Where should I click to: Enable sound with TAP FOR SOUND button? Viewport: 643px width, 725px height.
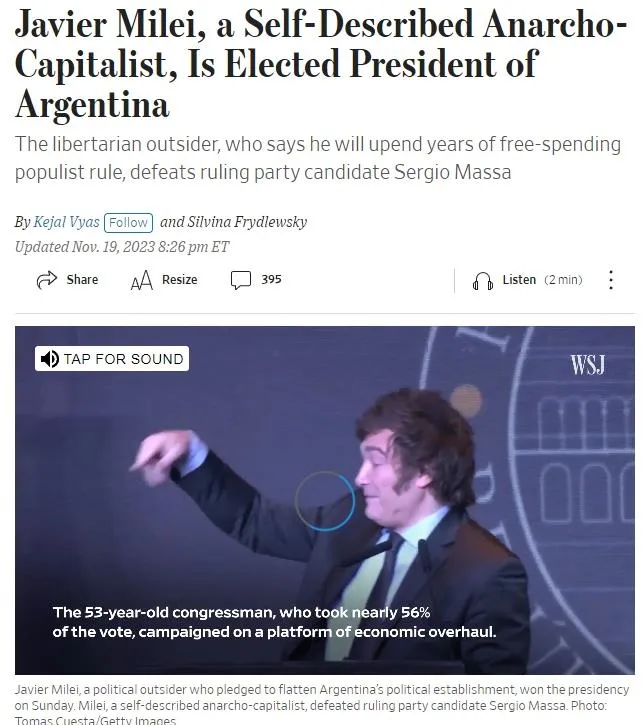[112, 359]
